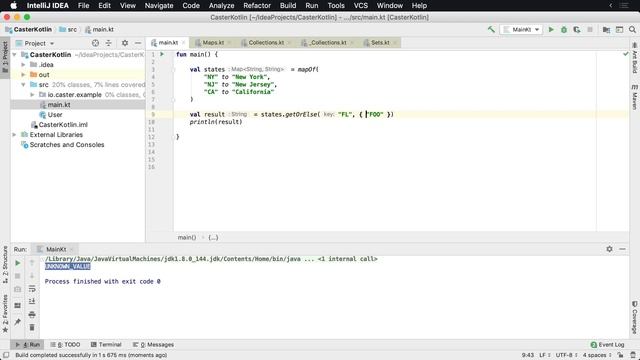Run with Coverage icon in toolbar

(577, 29)
